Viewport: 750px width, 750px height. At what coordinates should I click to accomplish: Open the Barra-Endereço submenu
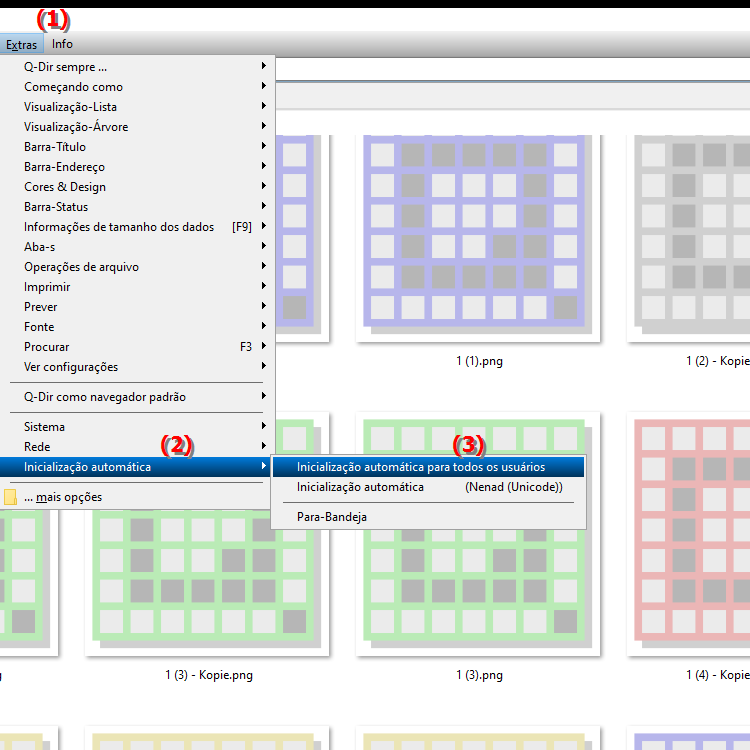[137, 167]
